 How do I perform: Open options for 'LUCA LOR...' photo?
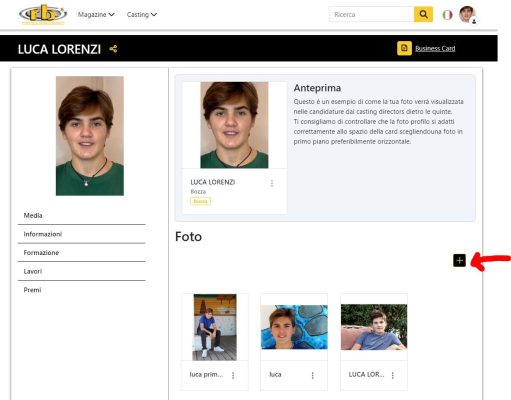click(393, 376)
